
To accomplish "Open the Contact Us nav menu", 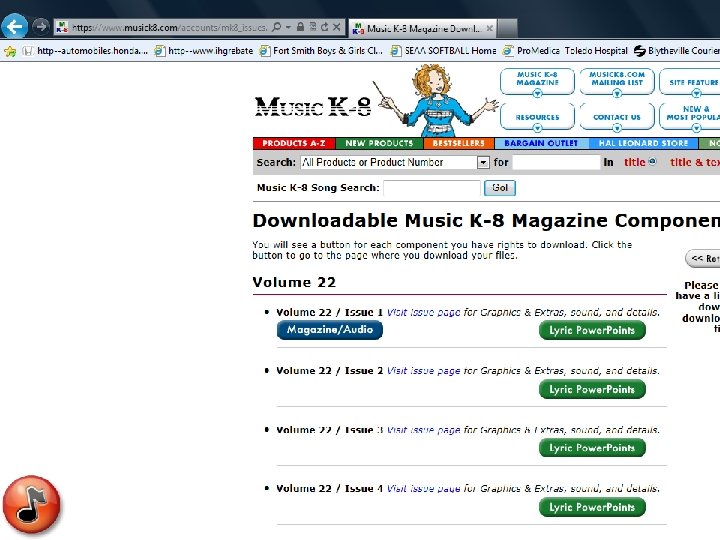I will [x=617, y=117].
